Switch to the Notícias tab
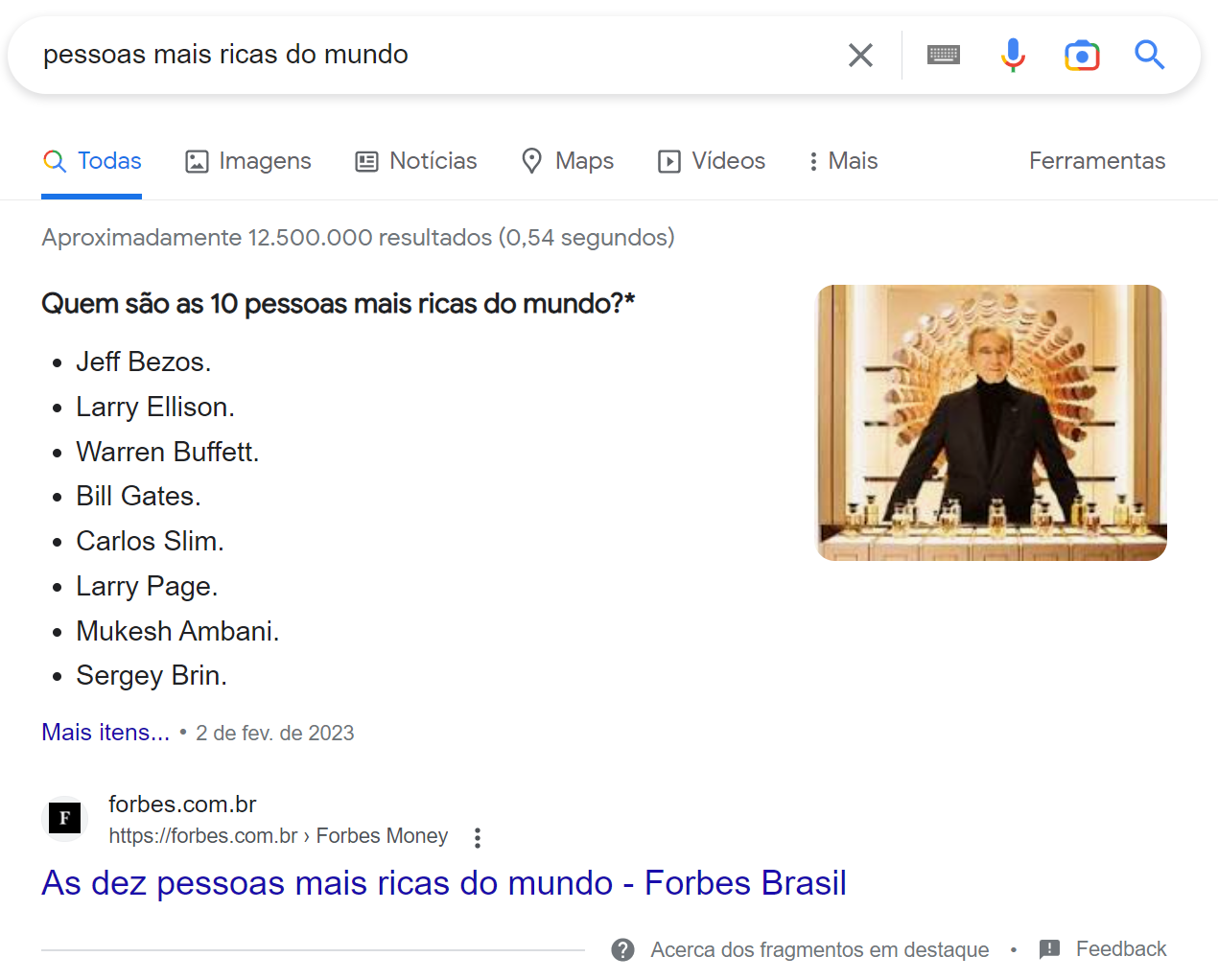The image size is (1218, 980). [415, 161]
